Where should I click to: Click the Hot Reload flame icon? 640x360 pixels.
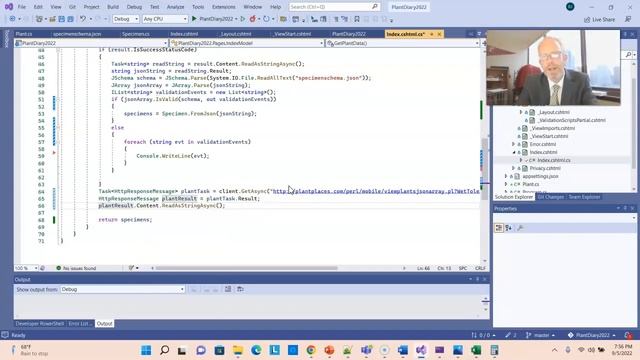tap(253, 19)
